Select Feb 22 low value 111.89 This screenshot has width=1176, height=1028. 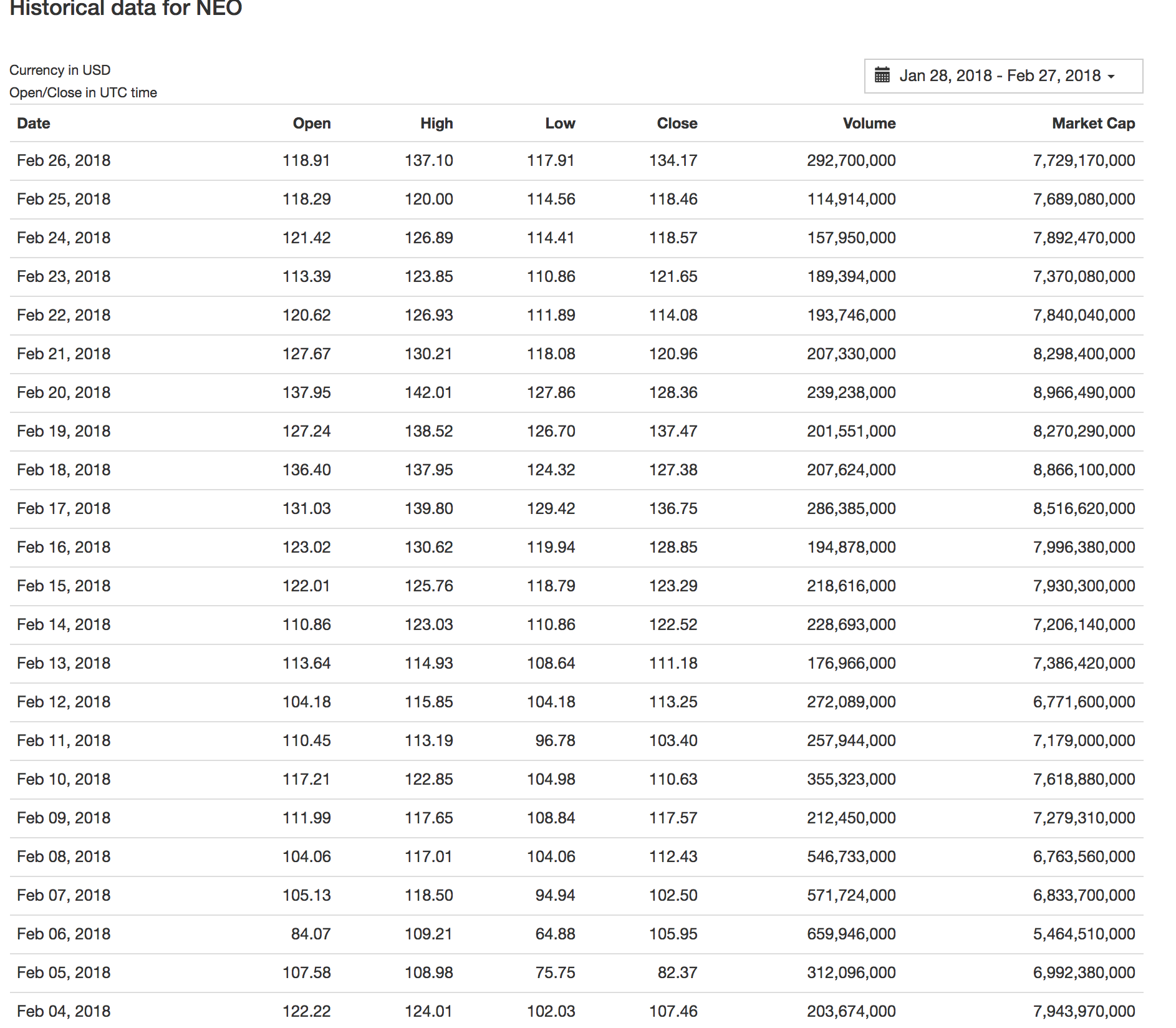pos(551,316)
